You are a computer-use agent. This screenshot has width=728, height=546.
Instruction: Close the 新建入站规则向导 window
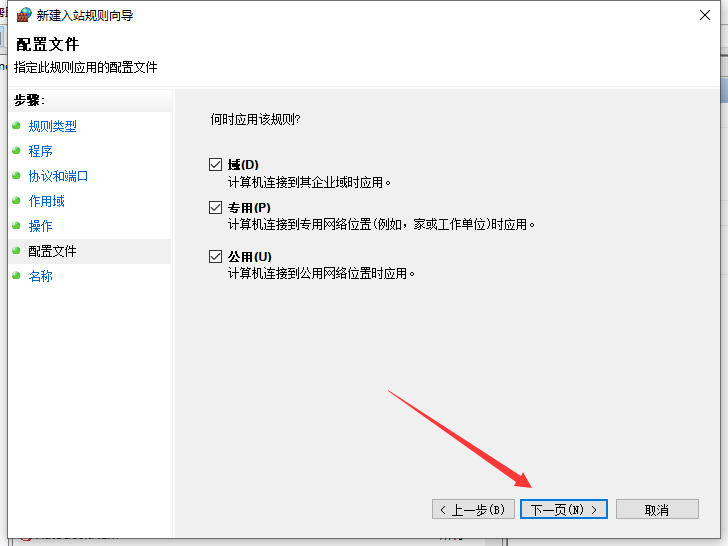coord(705,15)
